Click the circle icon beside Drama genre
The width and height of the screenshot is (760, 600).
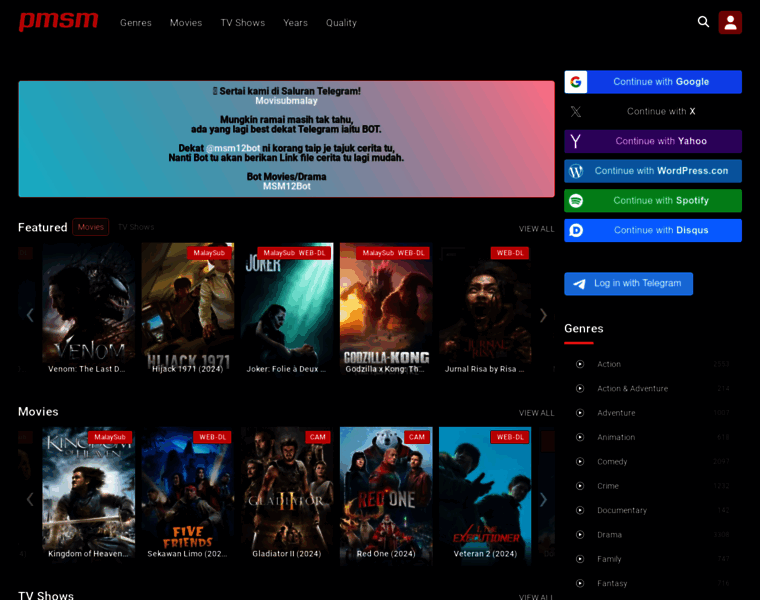580,535
